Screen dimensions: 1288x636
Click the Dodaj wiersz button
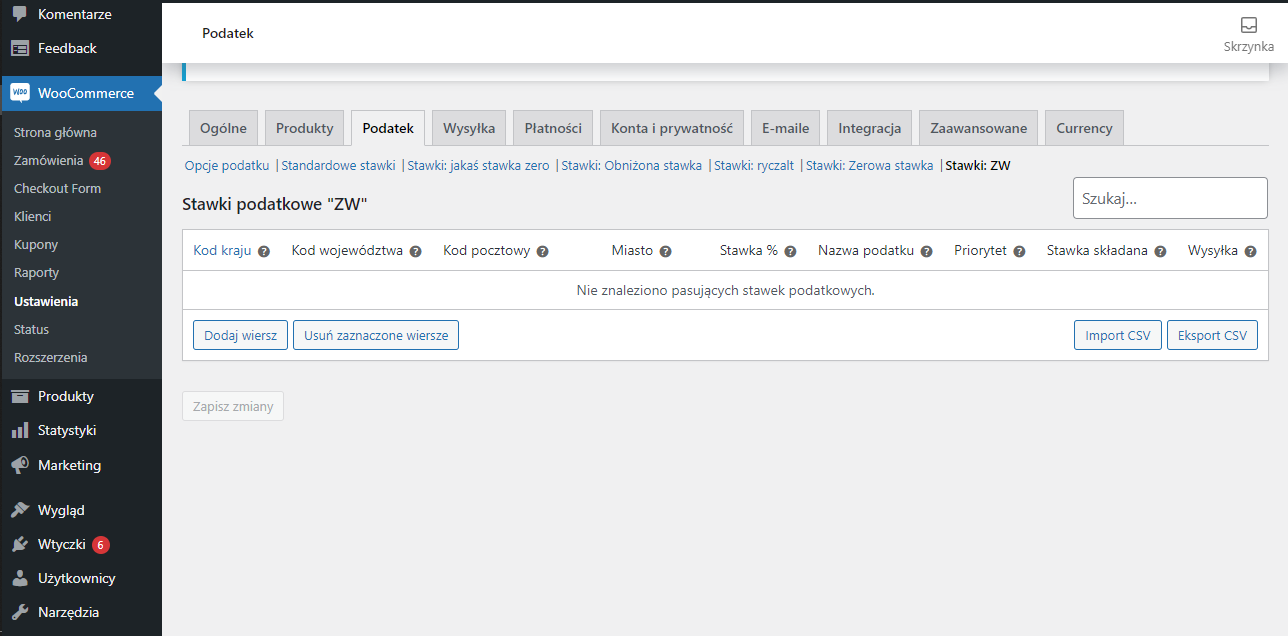tap(240, 335)
